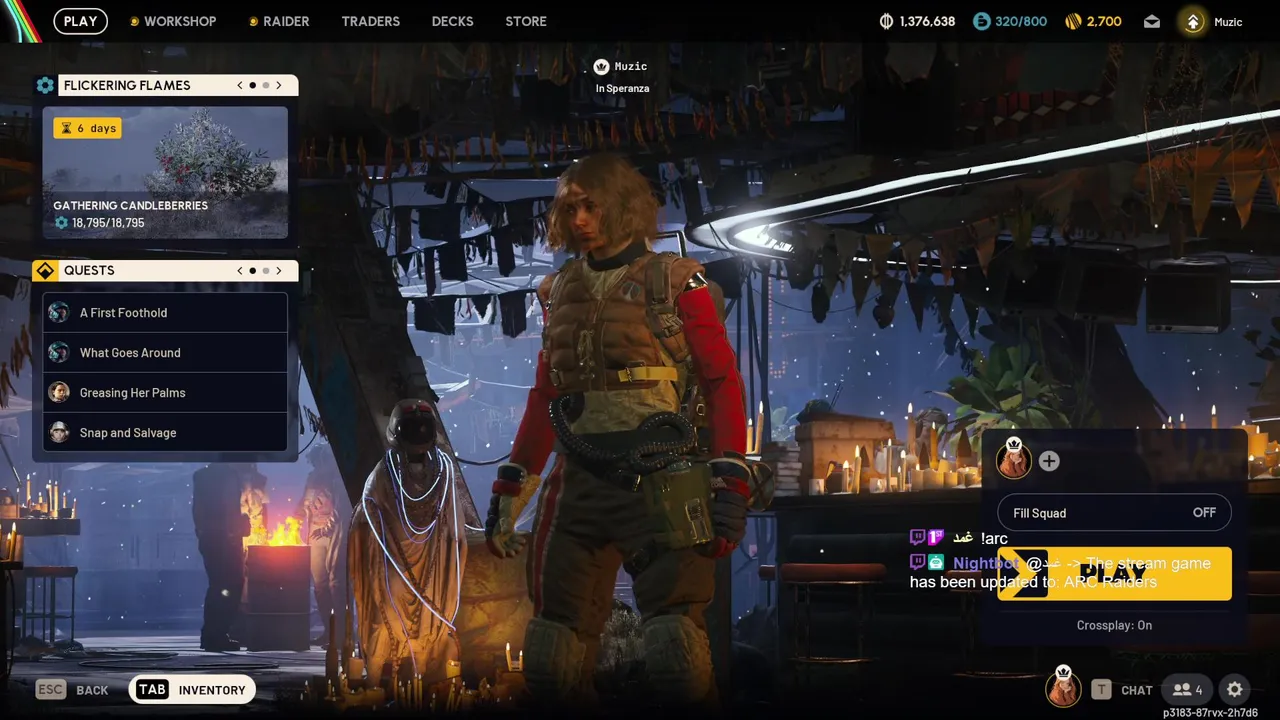Click the icon above Muzic player name
This screenshot has height=720, width=1280.
pyautogui.click(x=601, y=66)
